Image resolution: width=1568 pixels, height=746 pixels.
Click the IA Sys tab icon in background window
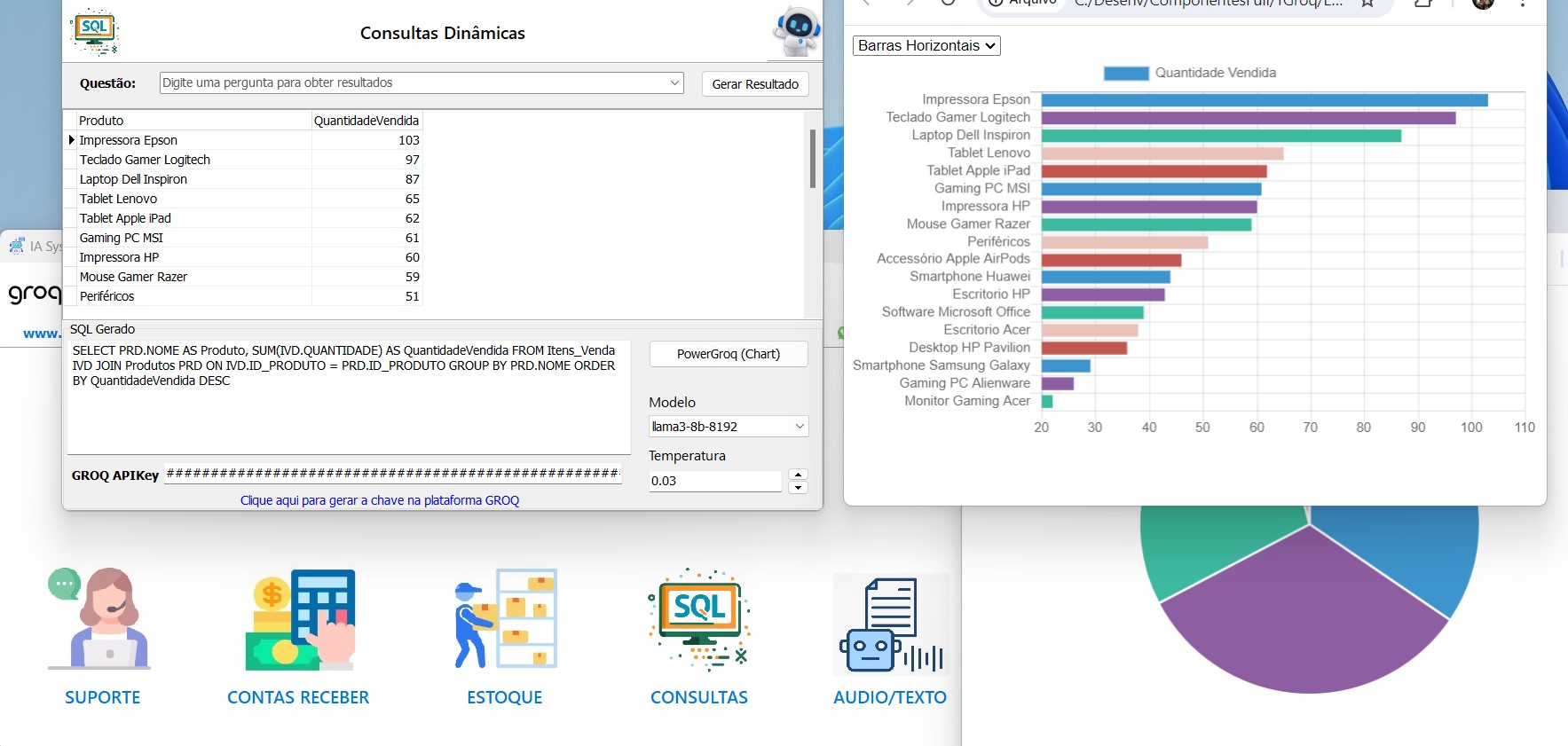click(x=17, y=246)
